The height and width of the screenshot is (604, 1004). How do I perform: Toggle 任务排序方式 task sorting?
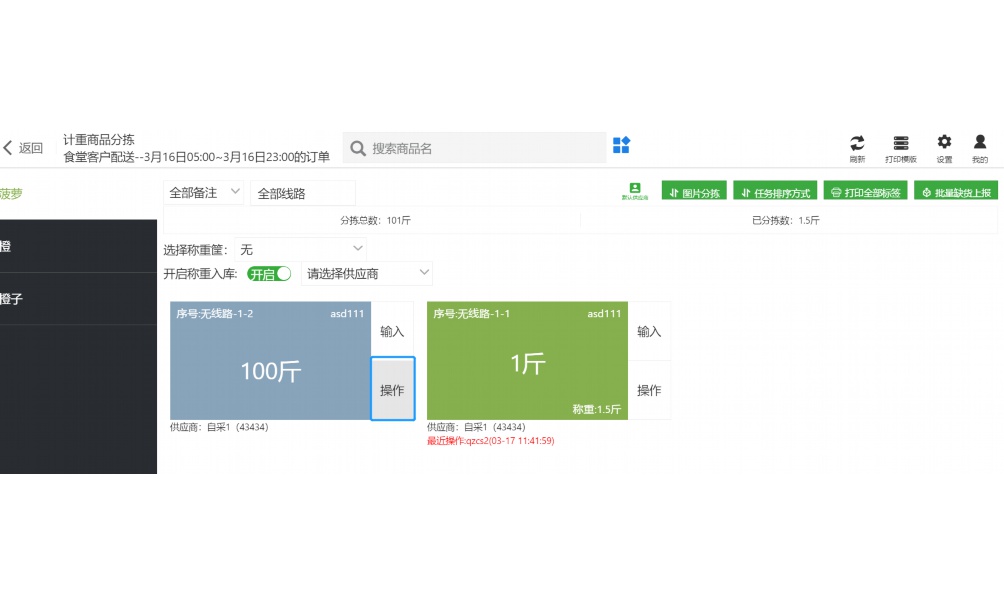pos(775,190)
